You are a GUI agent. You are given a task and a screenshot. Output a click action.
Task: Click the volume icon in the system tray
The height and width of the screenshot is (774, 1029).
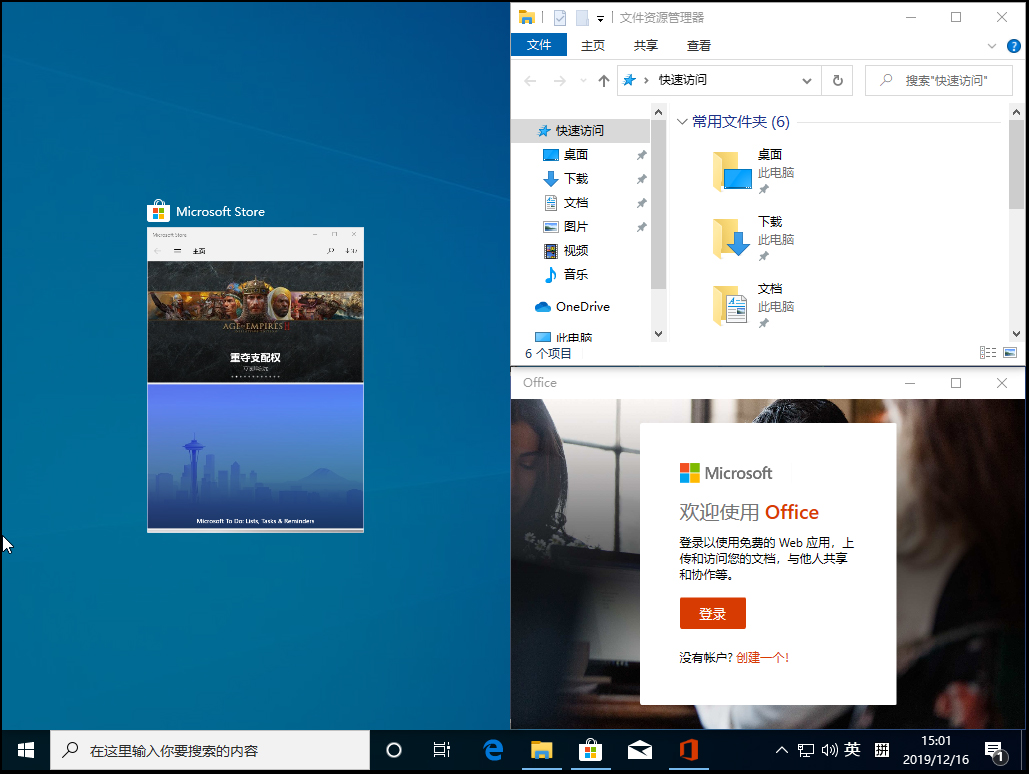coord(831,749)
